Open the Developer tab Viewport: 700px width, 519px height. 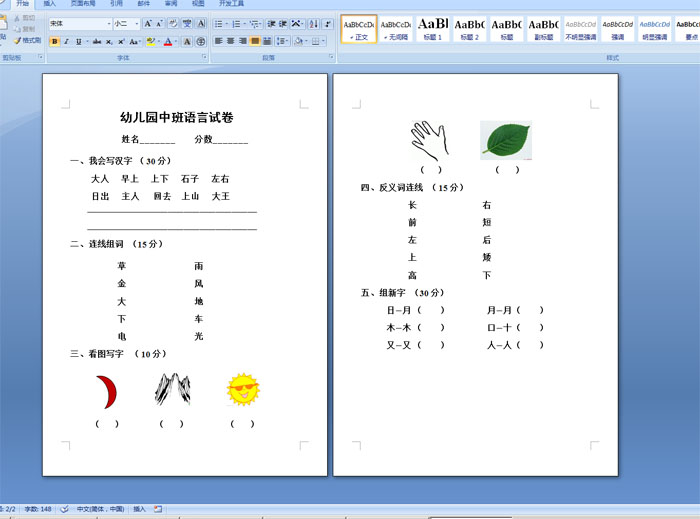pos(231,4)
